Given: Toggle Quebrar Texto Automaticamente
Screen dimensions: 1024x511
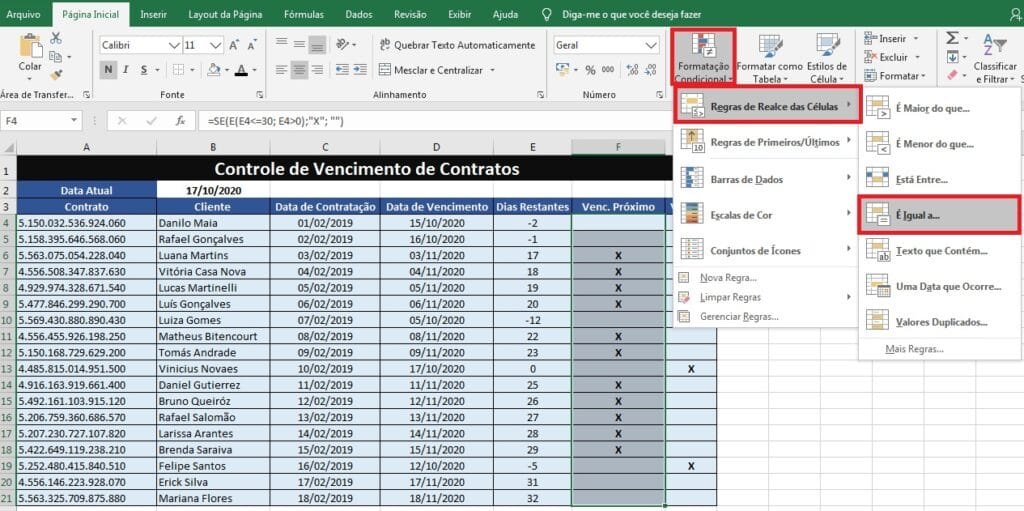Looking at the screenshot, I should click(456, 45).
